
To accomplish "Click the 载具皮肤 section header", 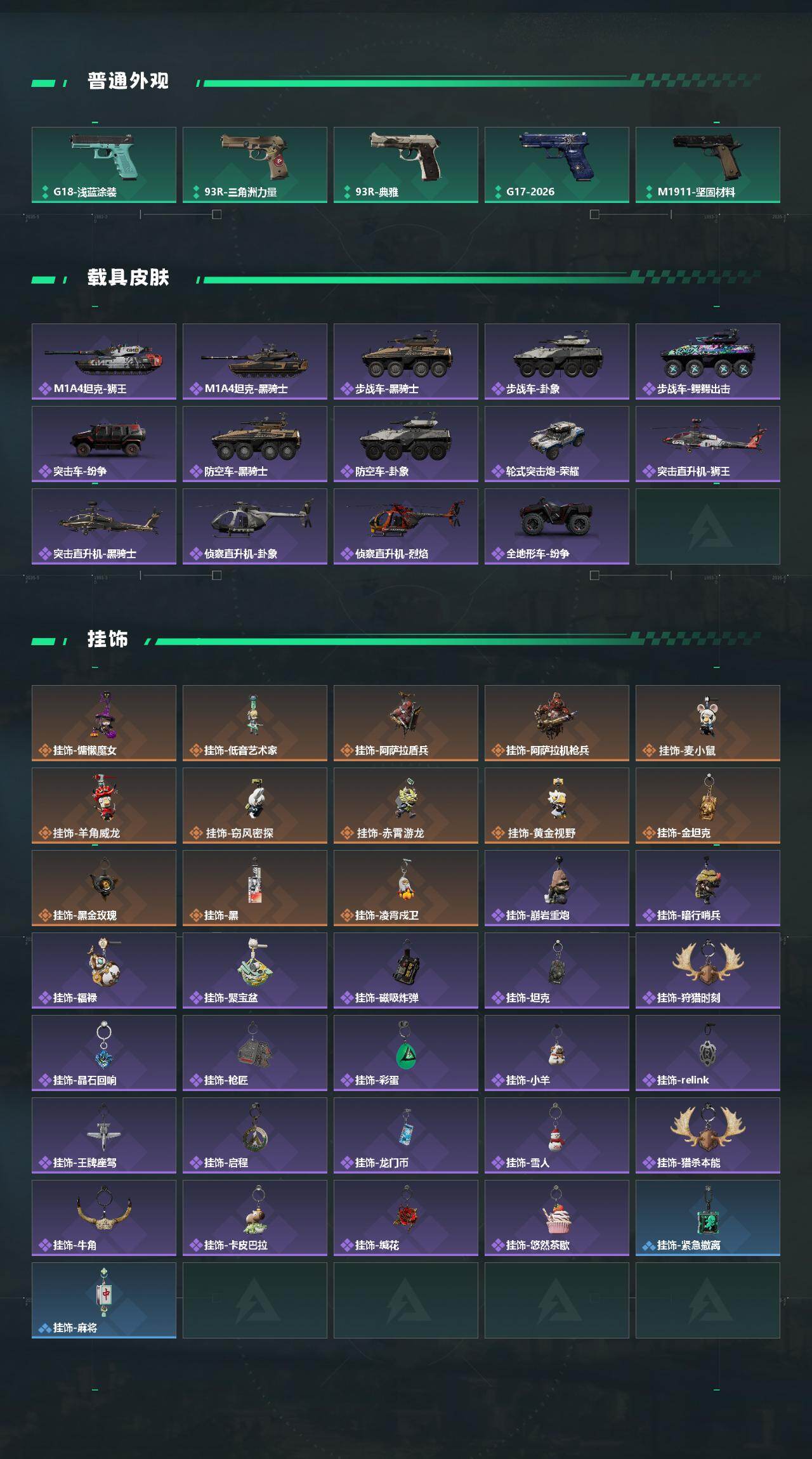I will coord(128,278).
